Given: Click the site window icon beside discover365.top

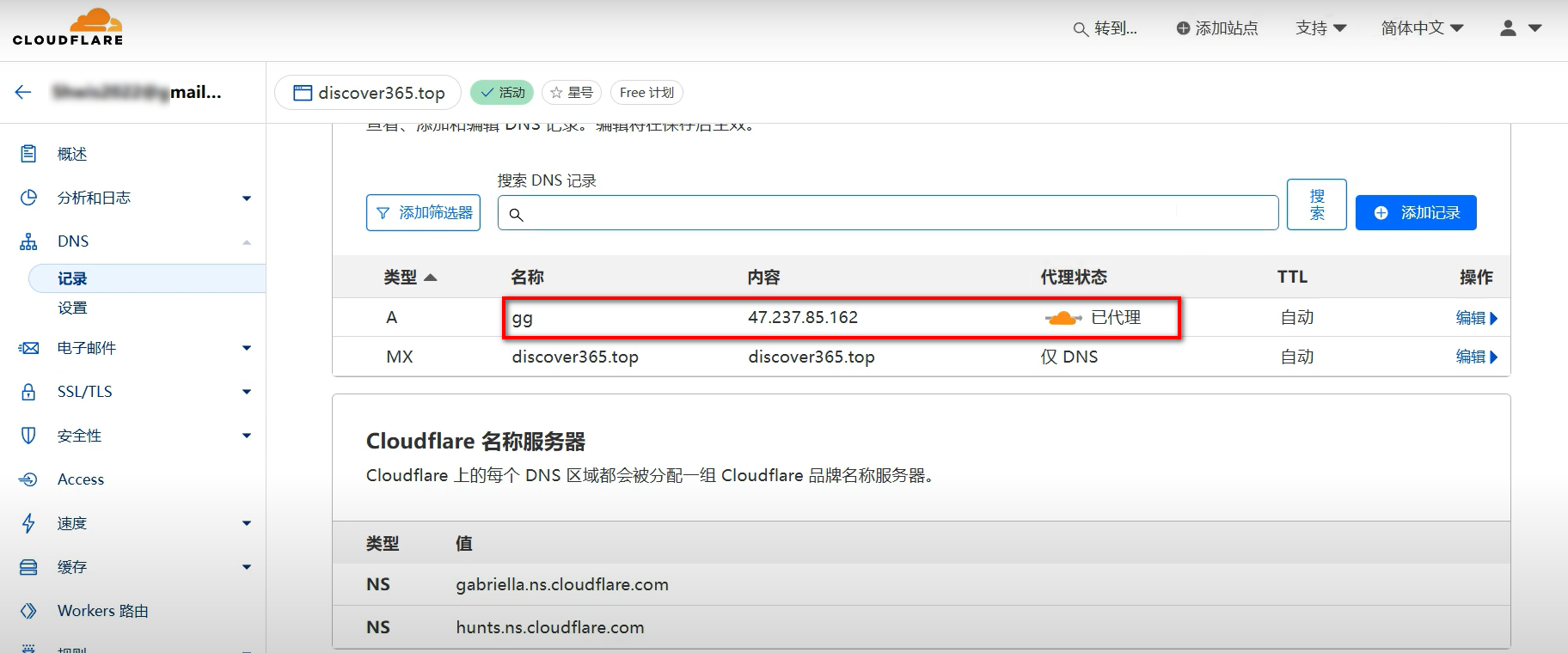Looking at the screenshot, I should 303,93.
